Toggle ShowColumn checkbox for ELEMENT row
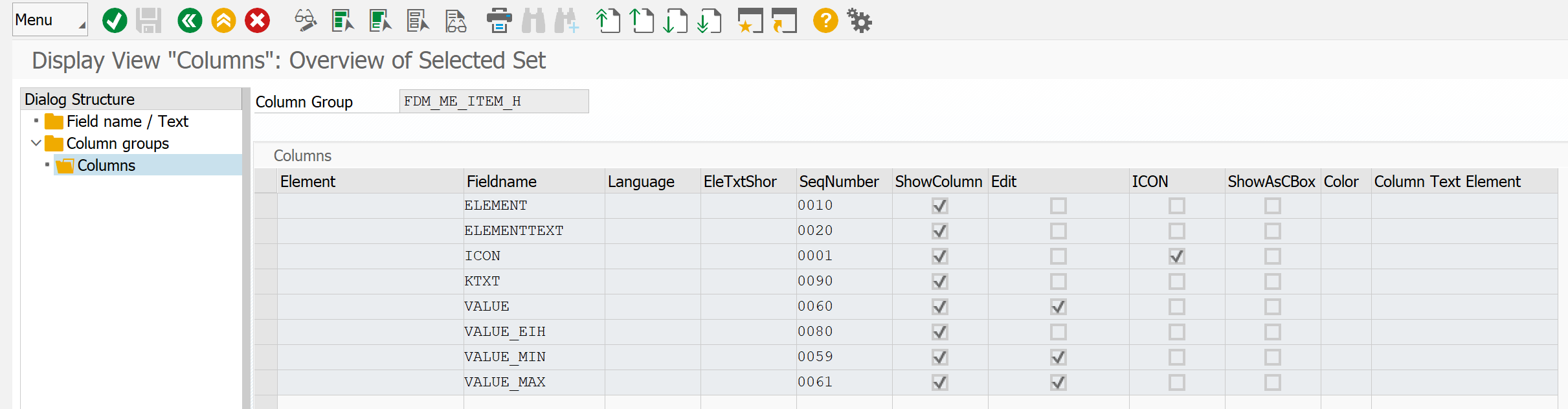1568x409 pixels. click(939, 206)
